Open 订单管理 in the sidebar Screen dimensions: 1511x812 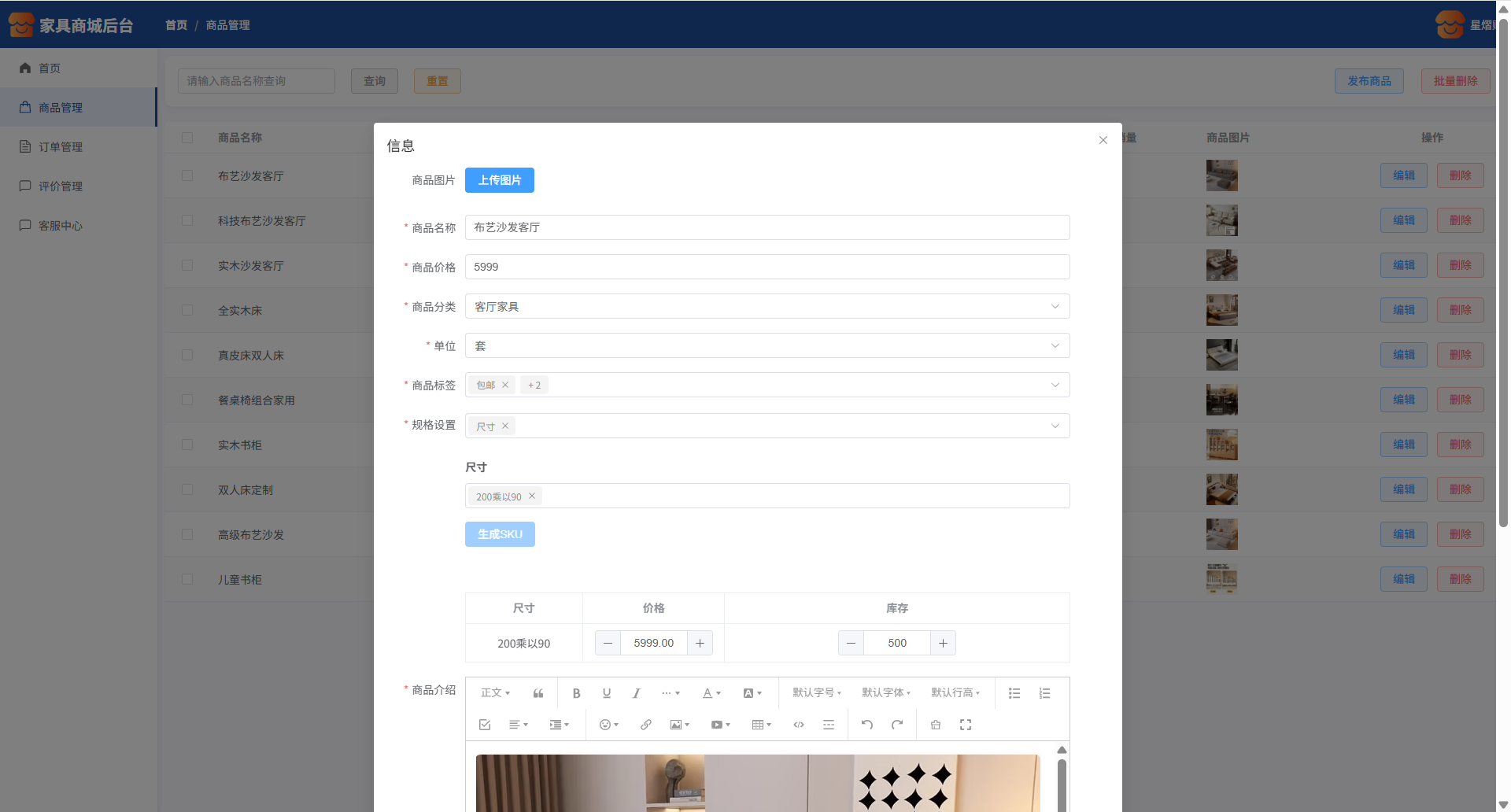point(61,147)
